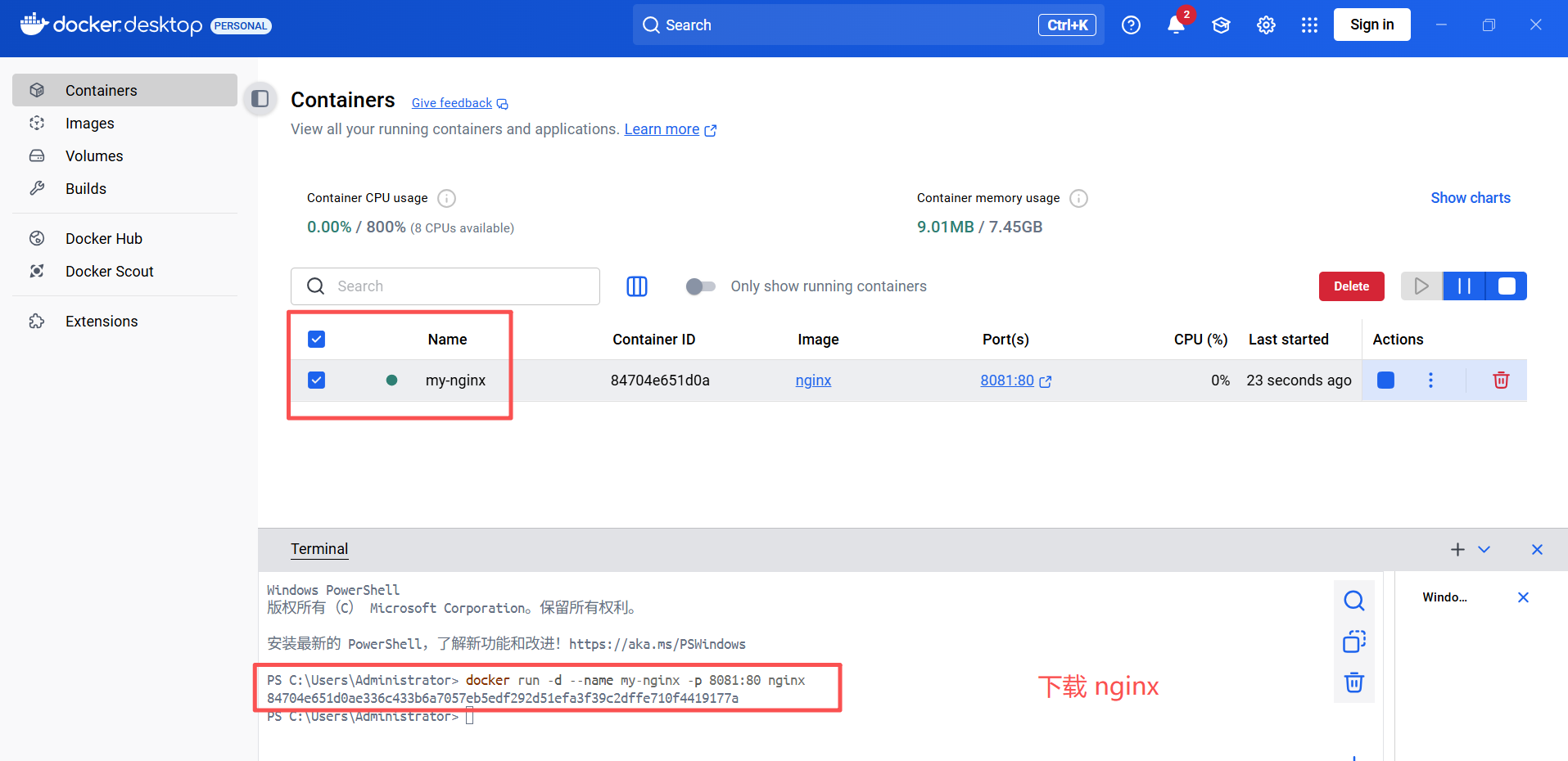Click the bulk Stop button

click(x=1507, y=286)
